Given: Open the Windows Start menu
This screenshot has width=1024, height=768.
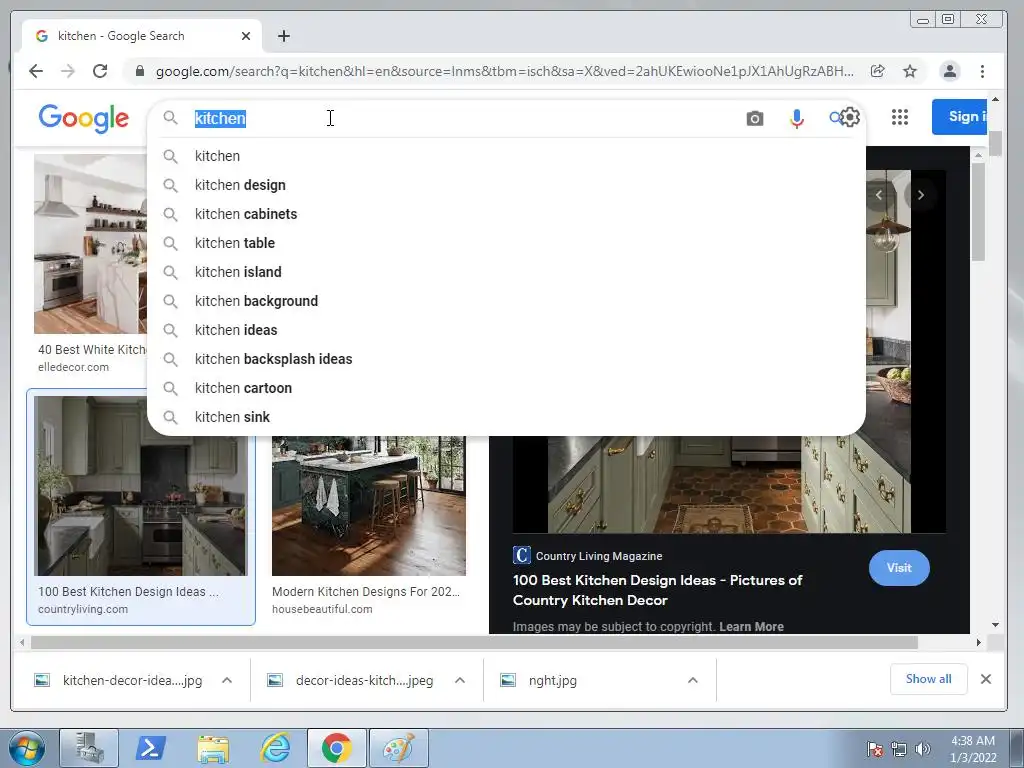Looking at the screenshot, I should coord(27,748).
